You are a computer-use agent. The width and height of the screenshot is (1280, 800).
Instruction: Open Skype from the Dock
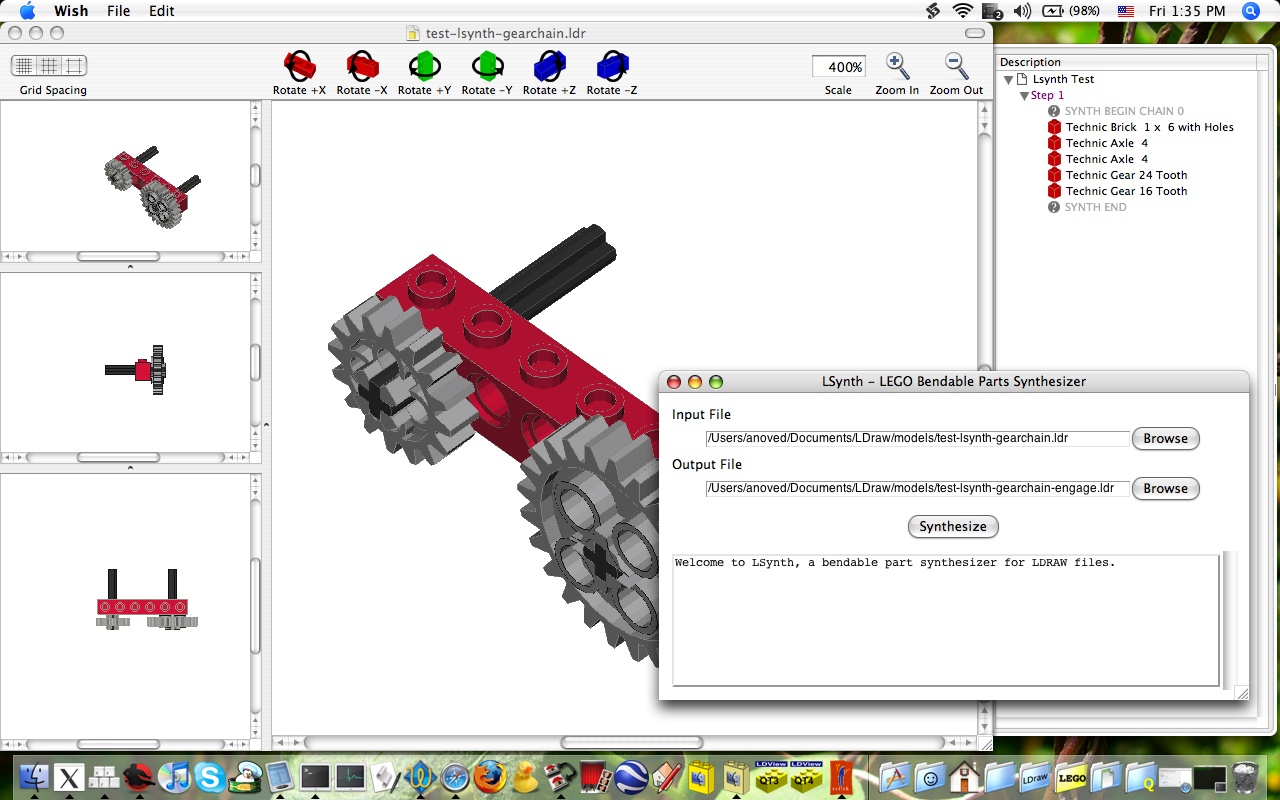click(x=210, y=777)
